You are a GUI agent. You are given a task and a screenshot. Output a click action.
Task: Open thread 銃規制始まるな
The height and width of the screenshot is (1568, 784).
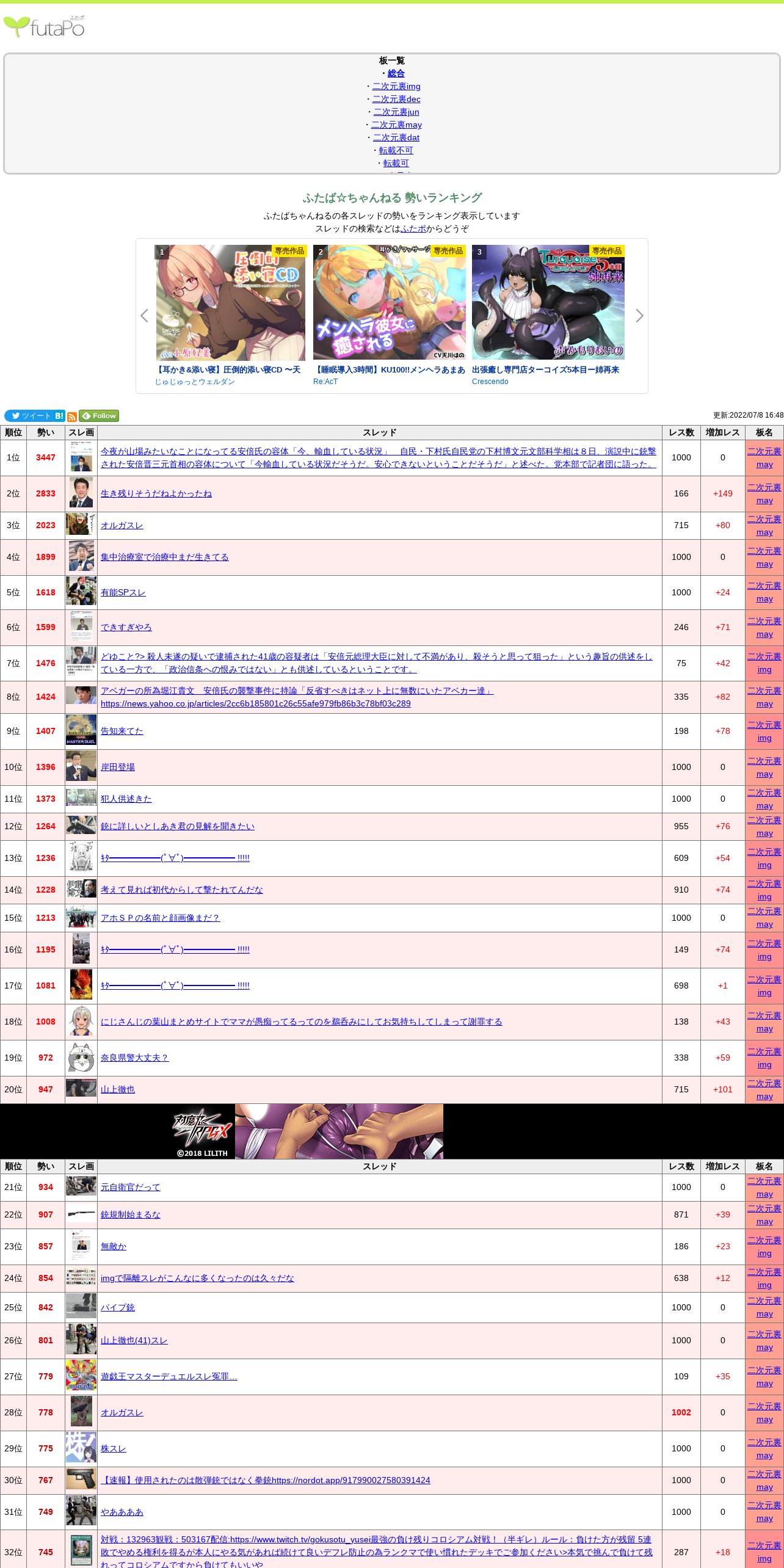point(131,1214)
